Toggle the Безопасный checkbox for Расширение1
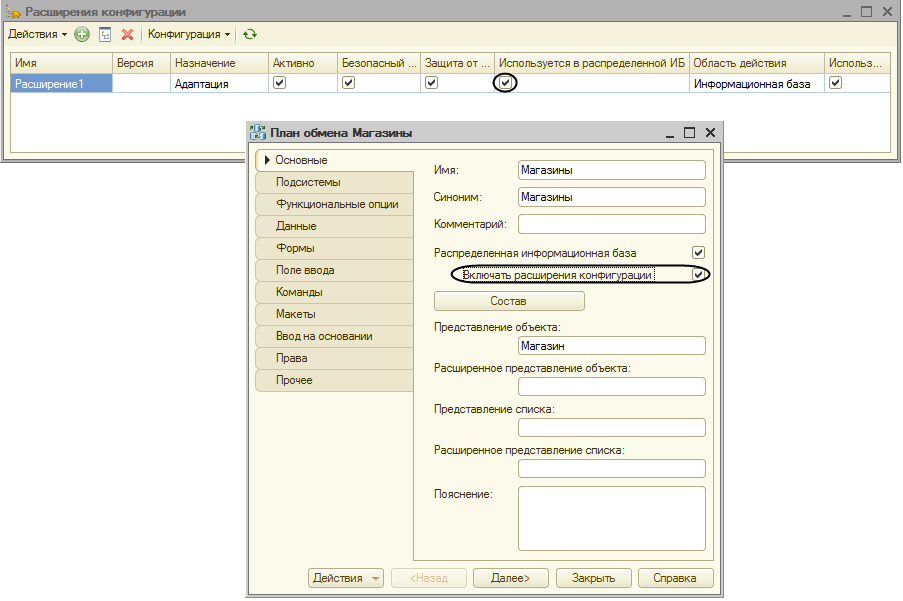This screenshot has height=601, width=903. [x=348, y=83]
